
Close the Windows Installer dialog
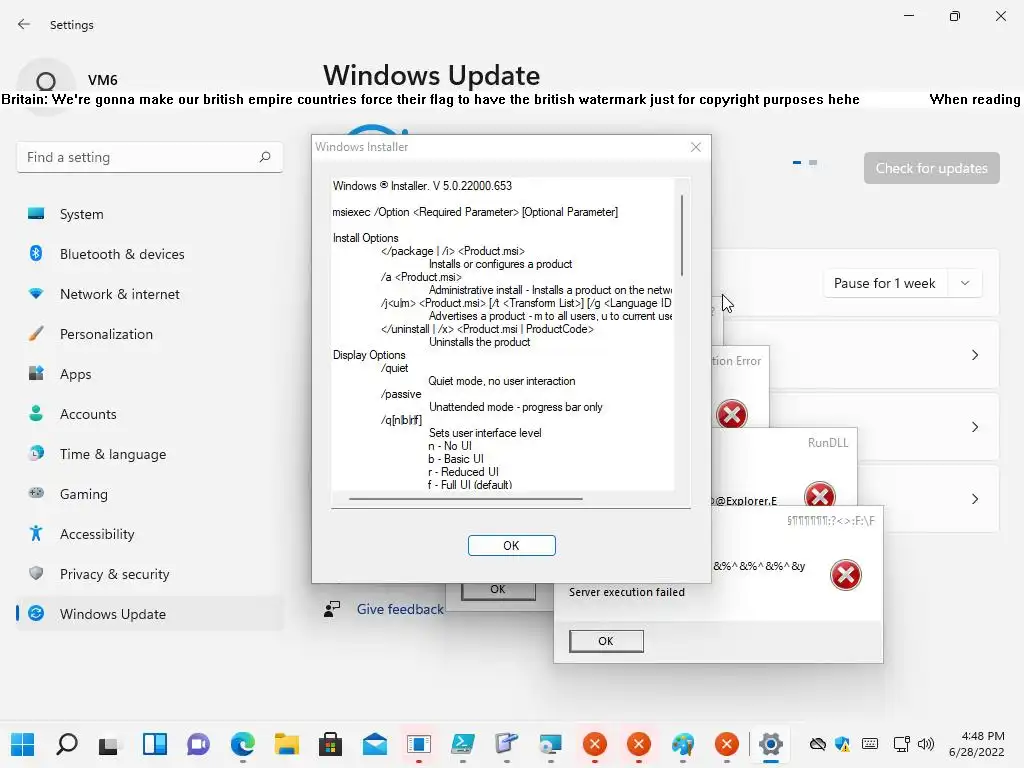[x=696, y=147]
